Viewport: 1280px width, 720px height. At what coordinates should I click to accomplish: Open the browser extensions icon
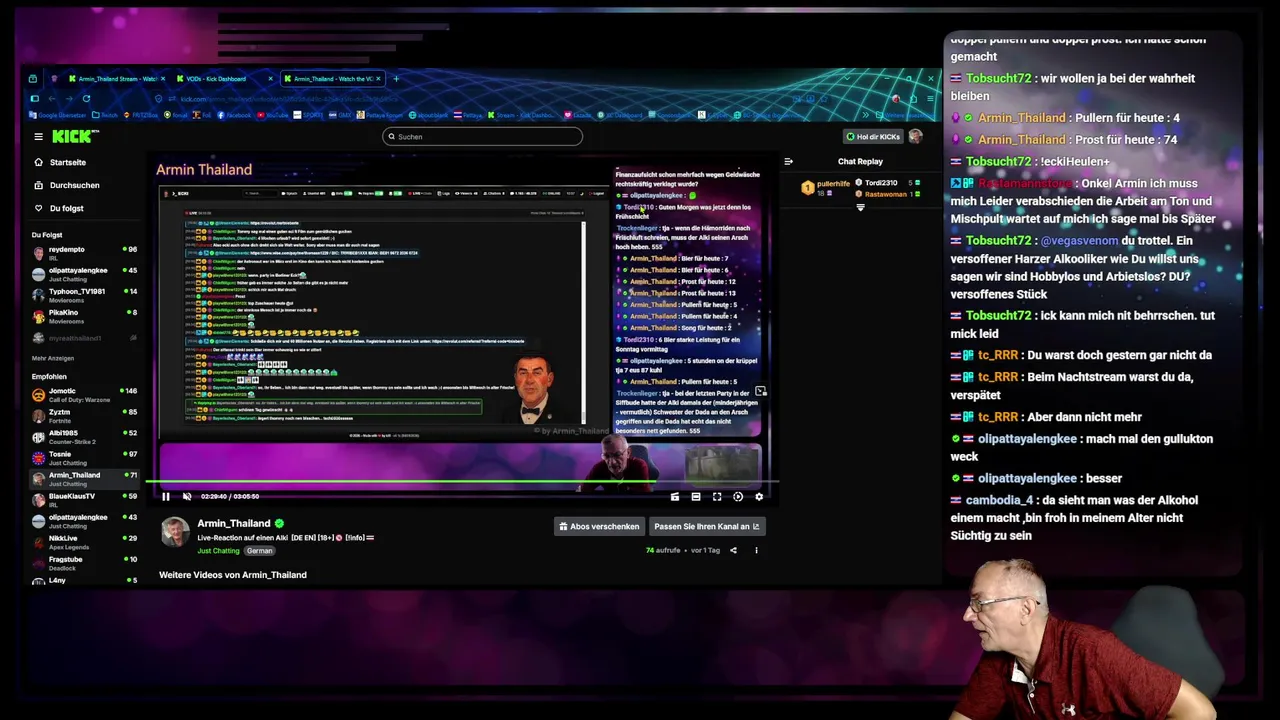tap(911, 98)
